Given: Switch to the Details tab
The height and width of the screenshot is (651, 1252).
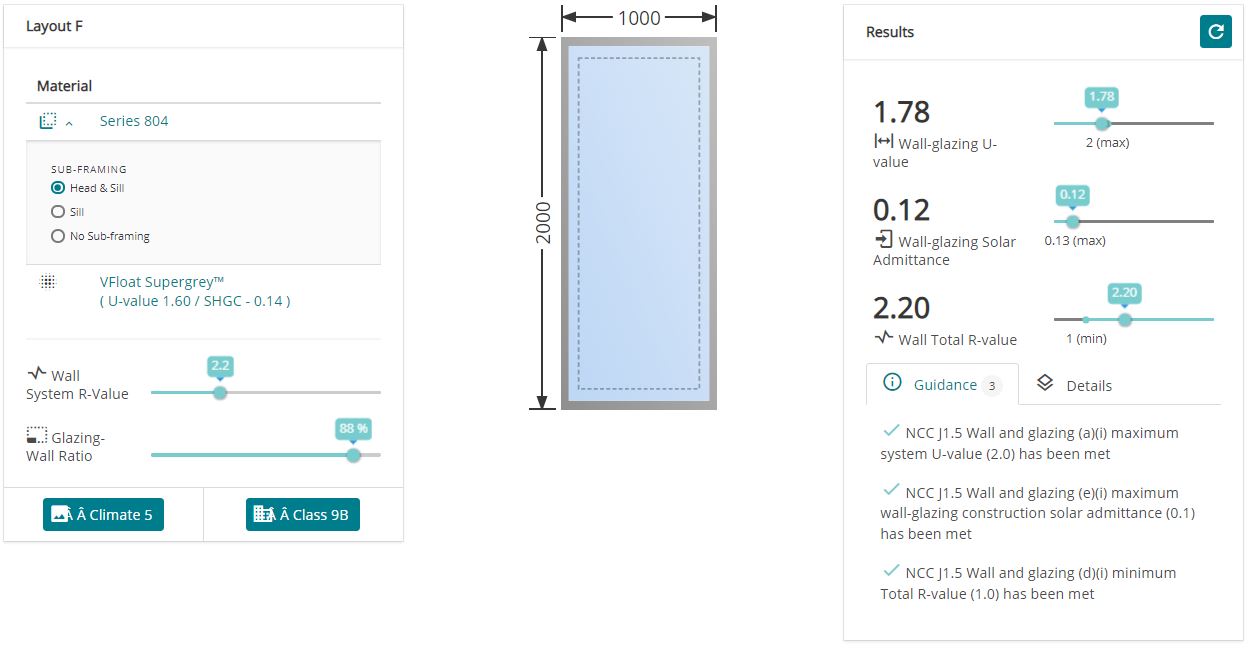Looking at the screenshot, I should (x=1075, y=385).
